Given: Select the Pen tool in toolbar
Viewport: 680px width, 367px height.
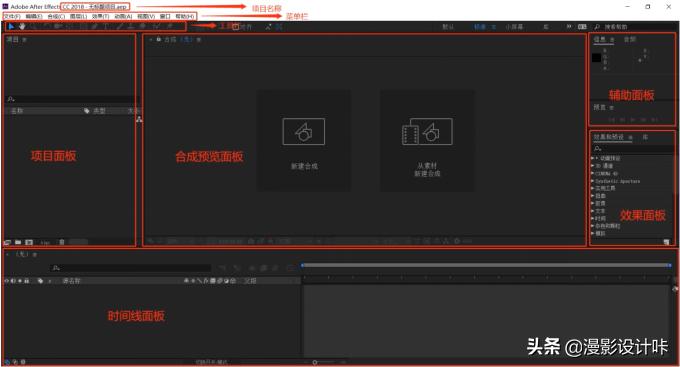Looking at the screenshot, I should coord(94,26).
